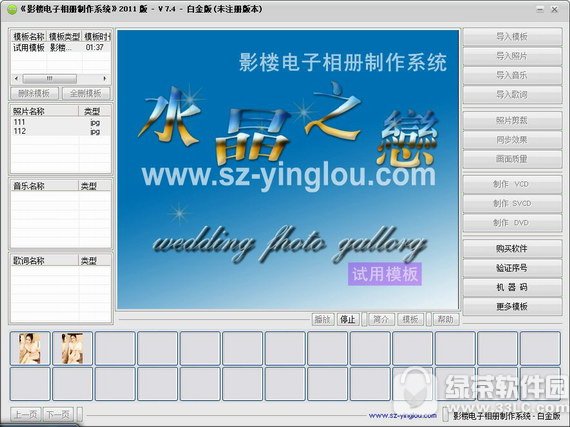This screenshot has height=427, width=570.
Task: Click the 导入模板 button
Action: [x=512, y=37]
